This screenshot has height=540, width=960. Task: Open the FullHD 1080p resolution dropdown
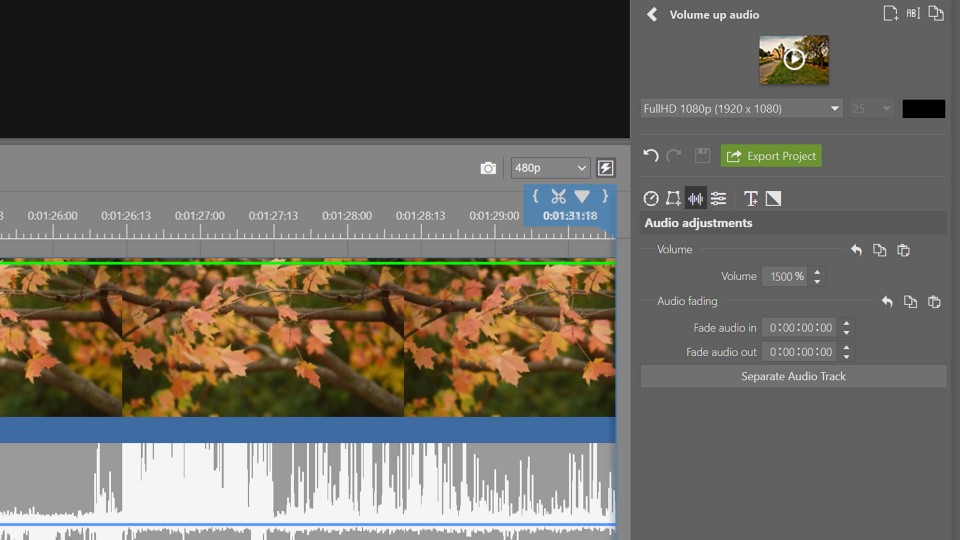(x=742, y=109)
